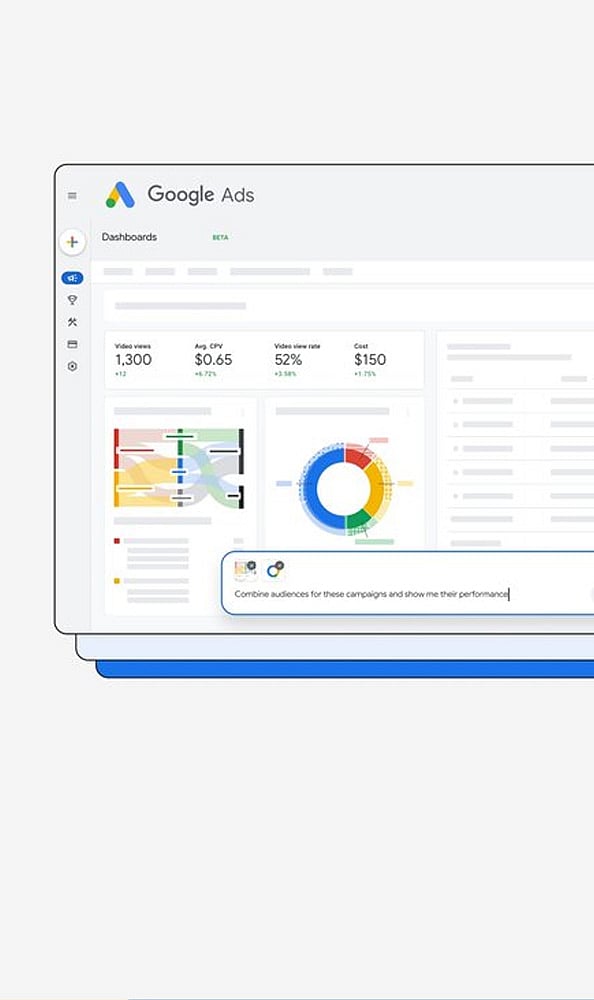
Task: Click the yellow segment of donut chart
Action: 375,488
